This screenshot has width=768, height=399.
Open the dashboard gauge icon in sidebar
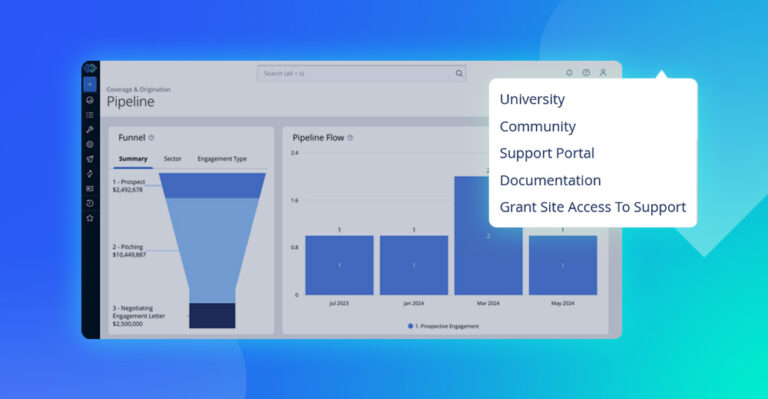pos(90,100)
